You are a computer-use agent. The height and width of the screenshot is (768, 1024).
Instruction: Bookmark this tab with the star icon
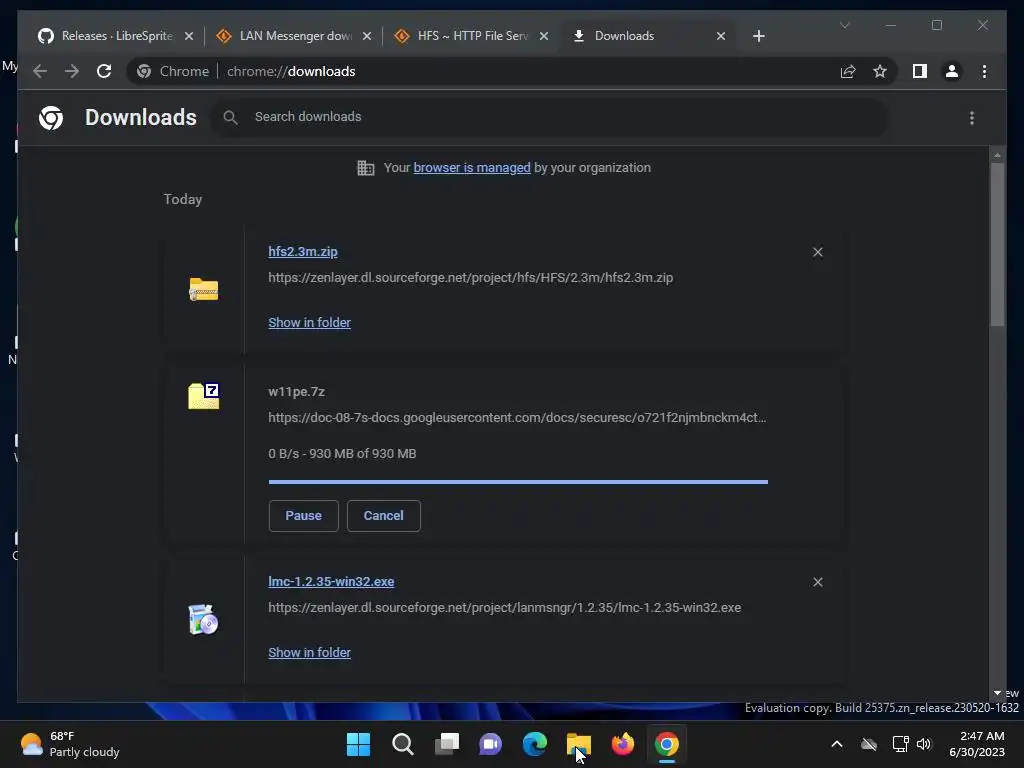[880, 71]
